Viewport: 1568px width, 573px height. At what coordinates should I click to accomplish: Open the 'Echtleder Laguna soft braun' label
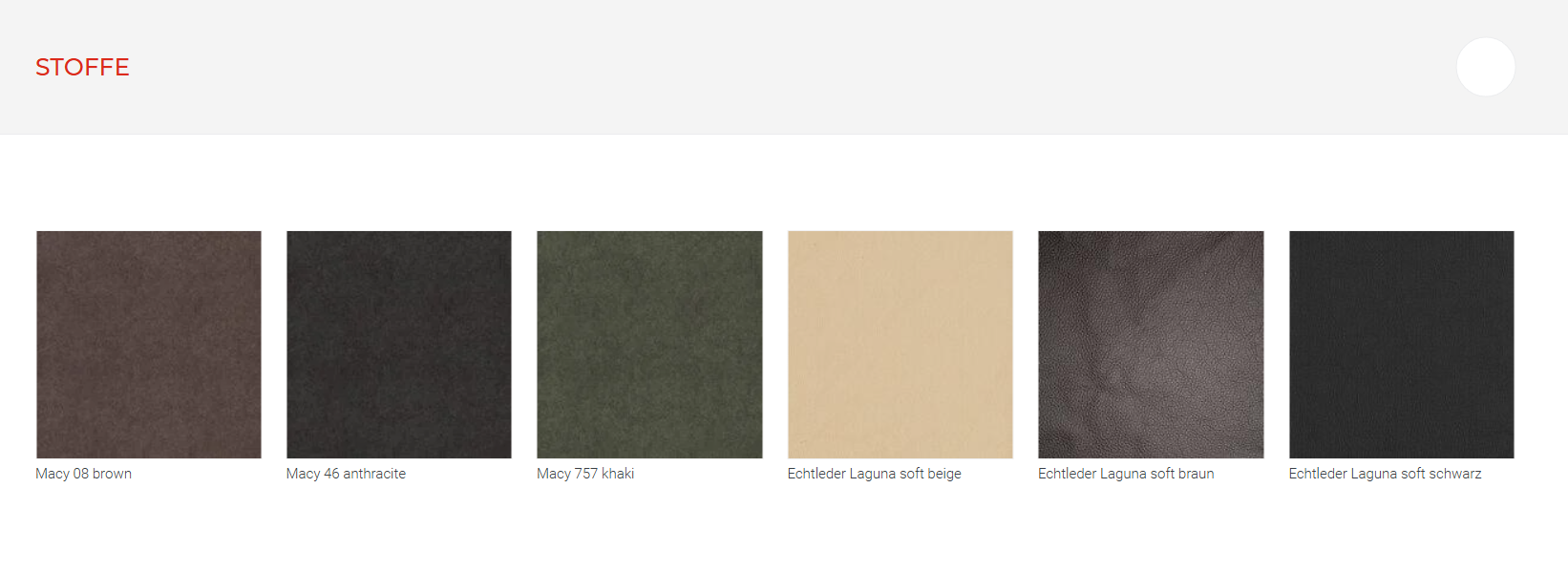pos(1126,474)
